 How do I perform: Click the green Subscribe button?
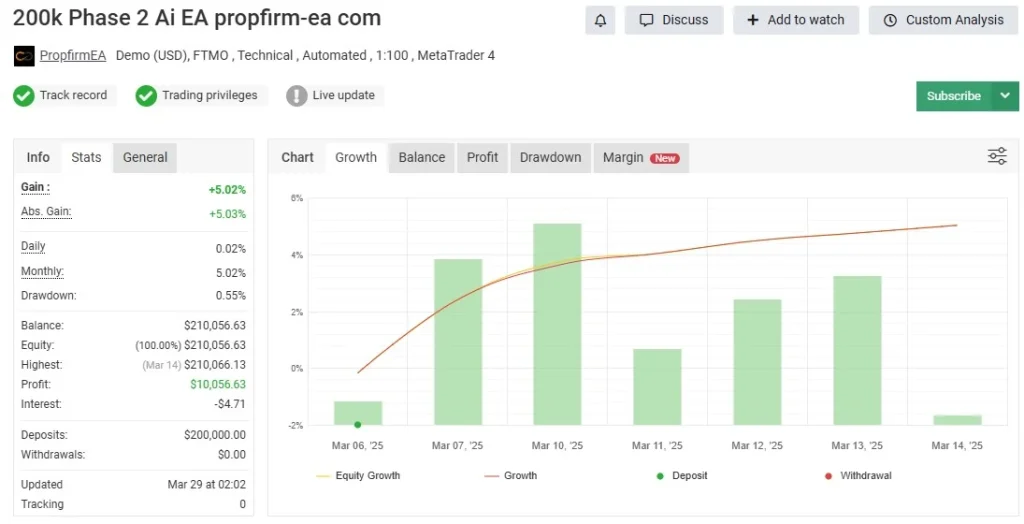point(954,96)
